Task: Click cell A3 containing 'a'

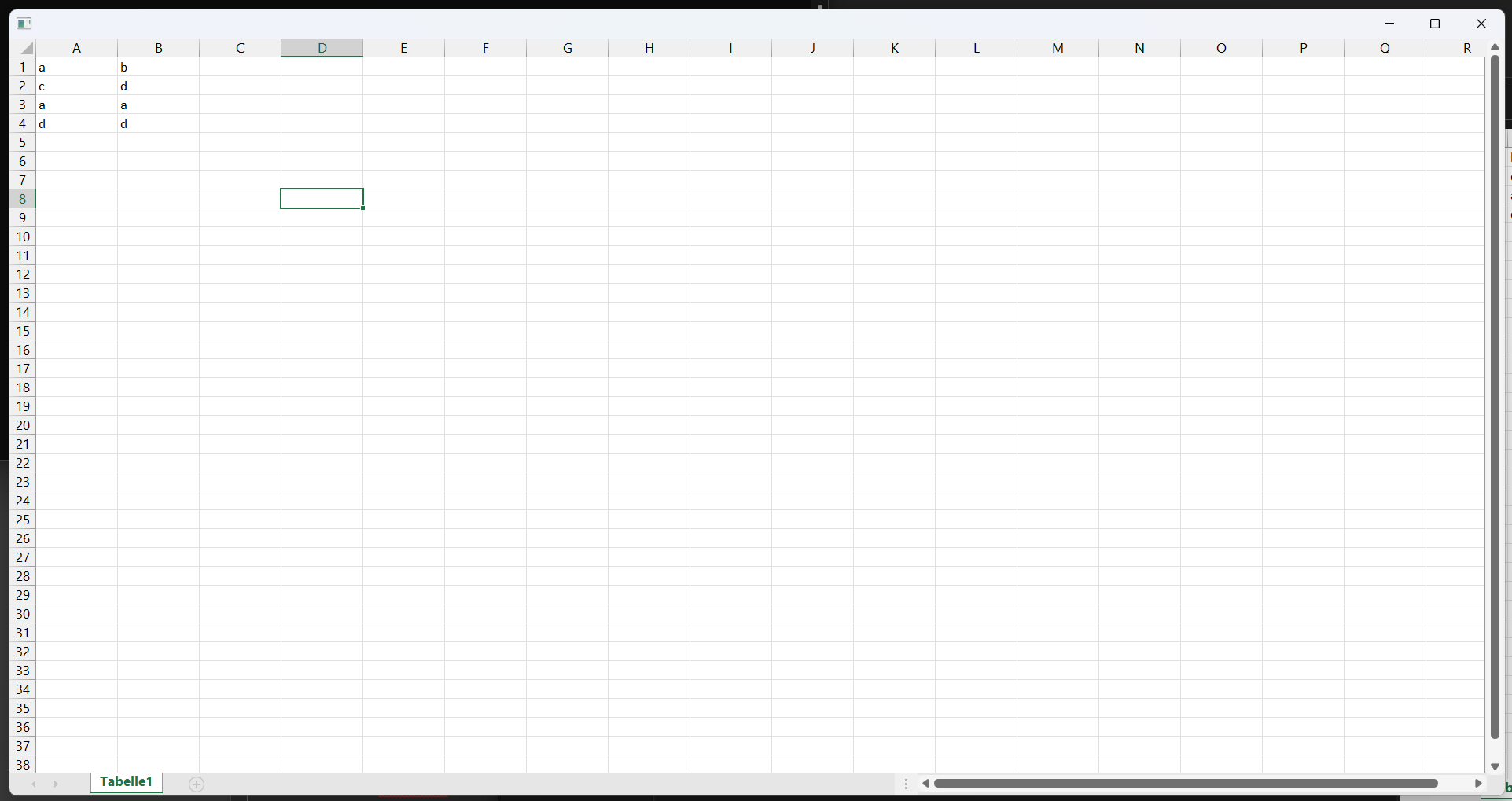Action: 77,105
